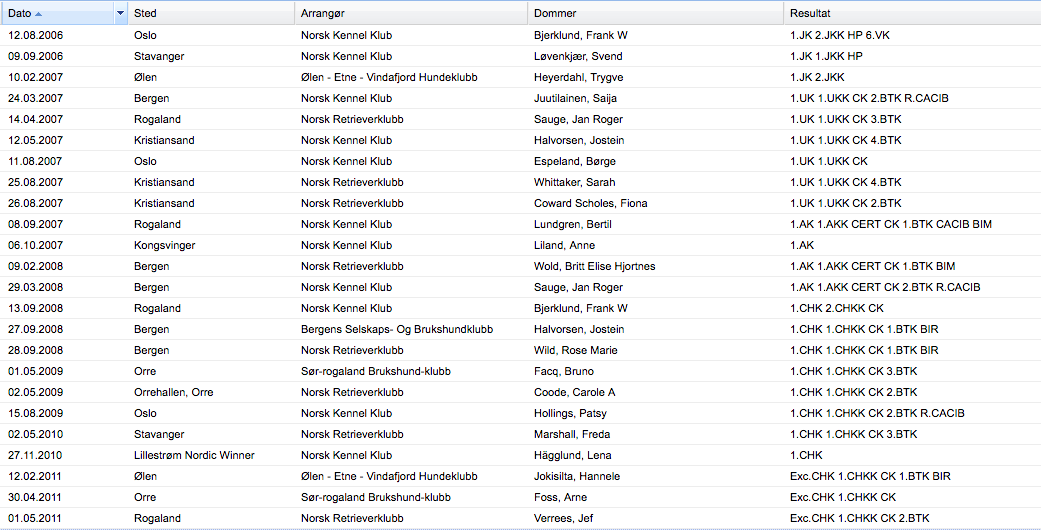Click judge Juutilainen, Saija

pyautogui.click(x=575, y=98)
